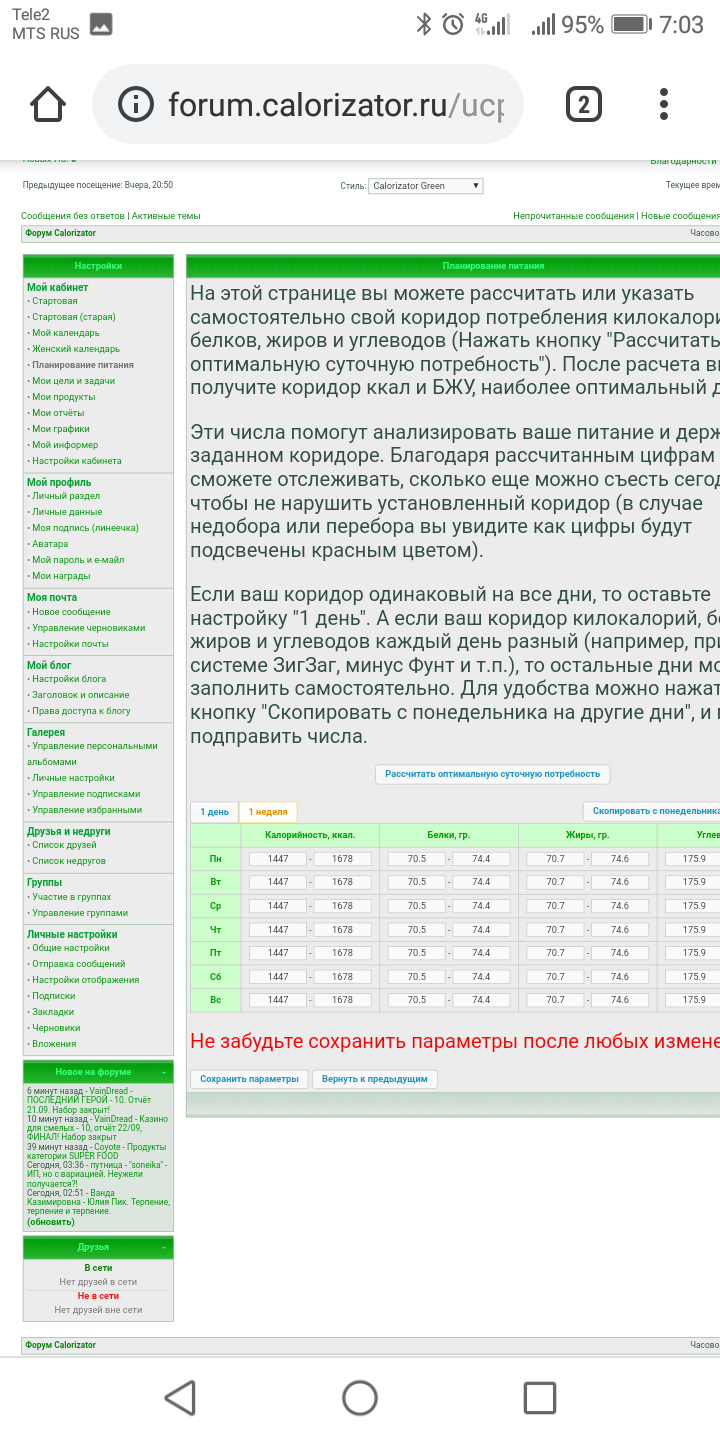The height and width of the screenshot is (1440, 720).
Task: Open the tab switcher showing 2 tabs
Action: click(584, 104)
